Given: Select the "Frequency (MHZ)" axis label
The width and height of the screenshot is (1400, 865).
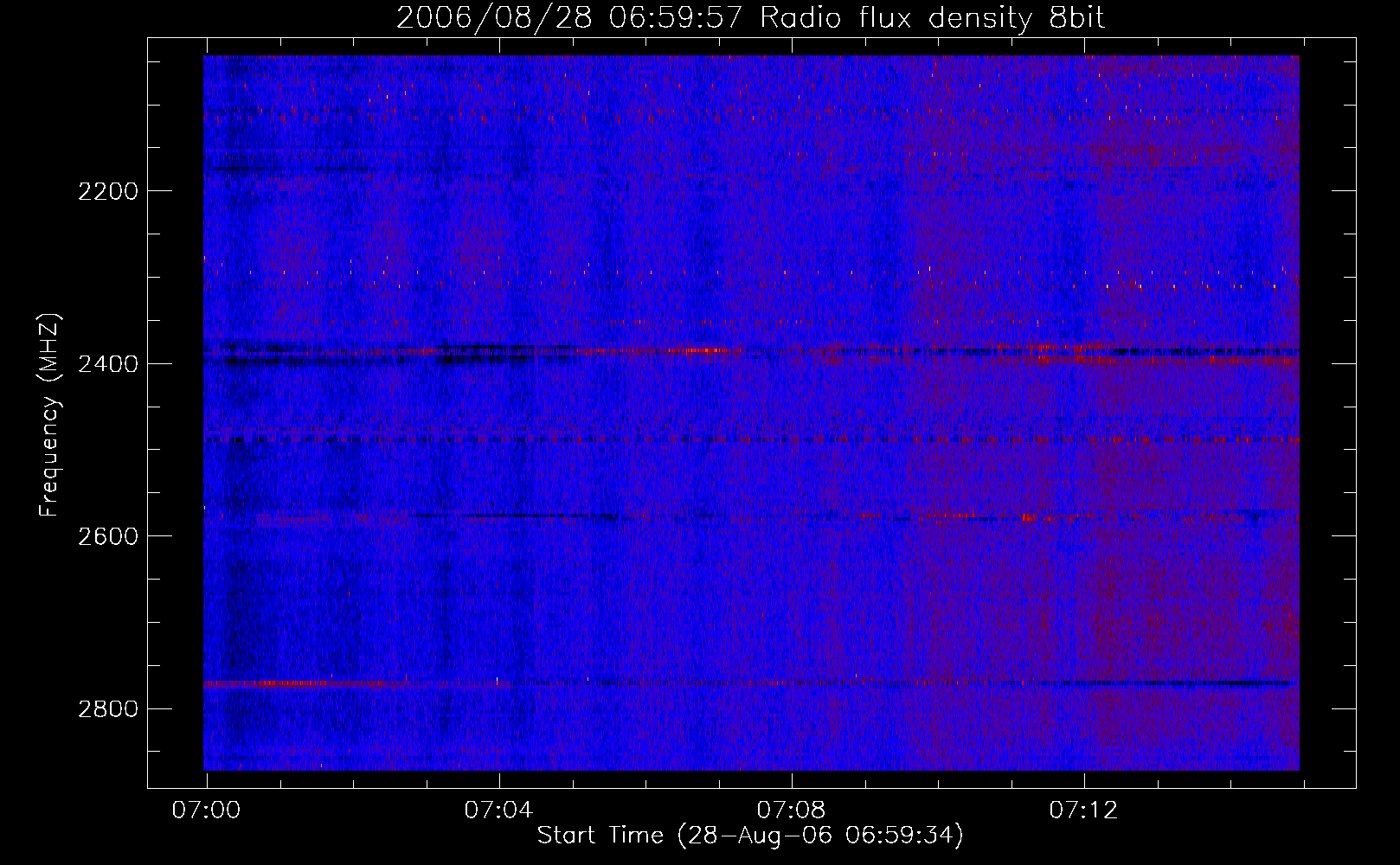Looking at the screenshot, I should 50,415.
